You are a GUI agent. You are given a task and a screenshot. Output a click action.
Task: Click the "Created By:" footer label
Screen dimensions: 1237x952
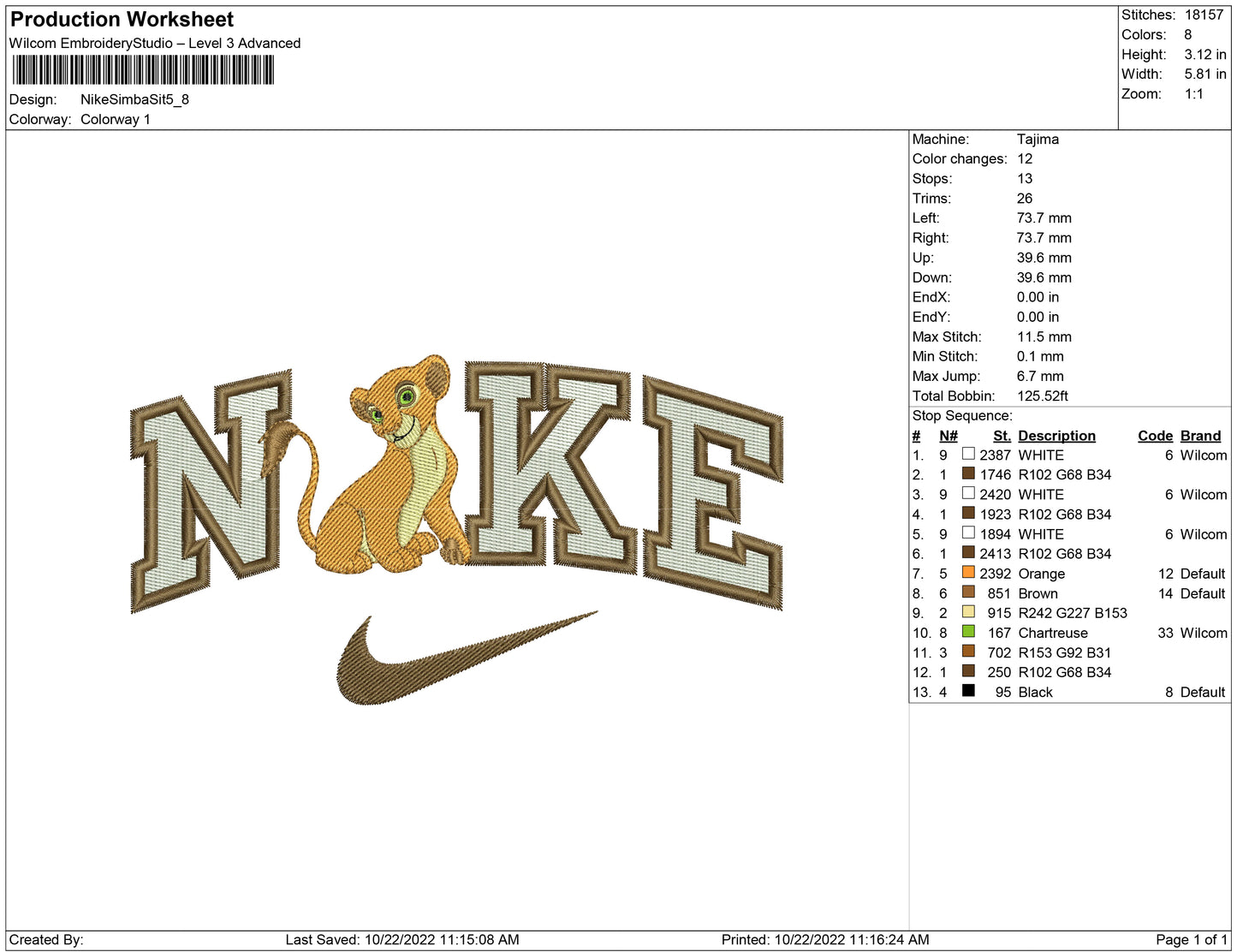click(46, 940)
